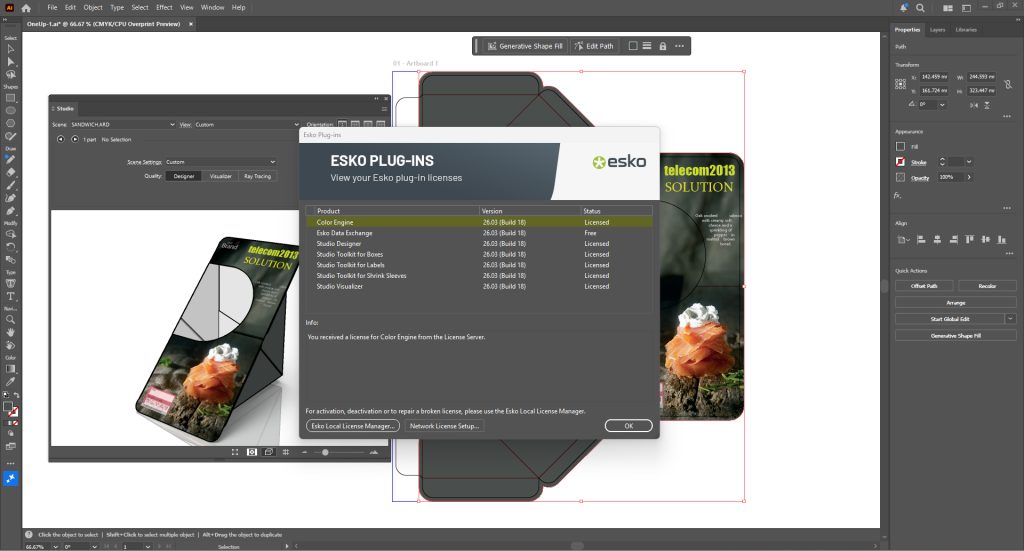Click horizontal align center icon

(x=937, y=240)
